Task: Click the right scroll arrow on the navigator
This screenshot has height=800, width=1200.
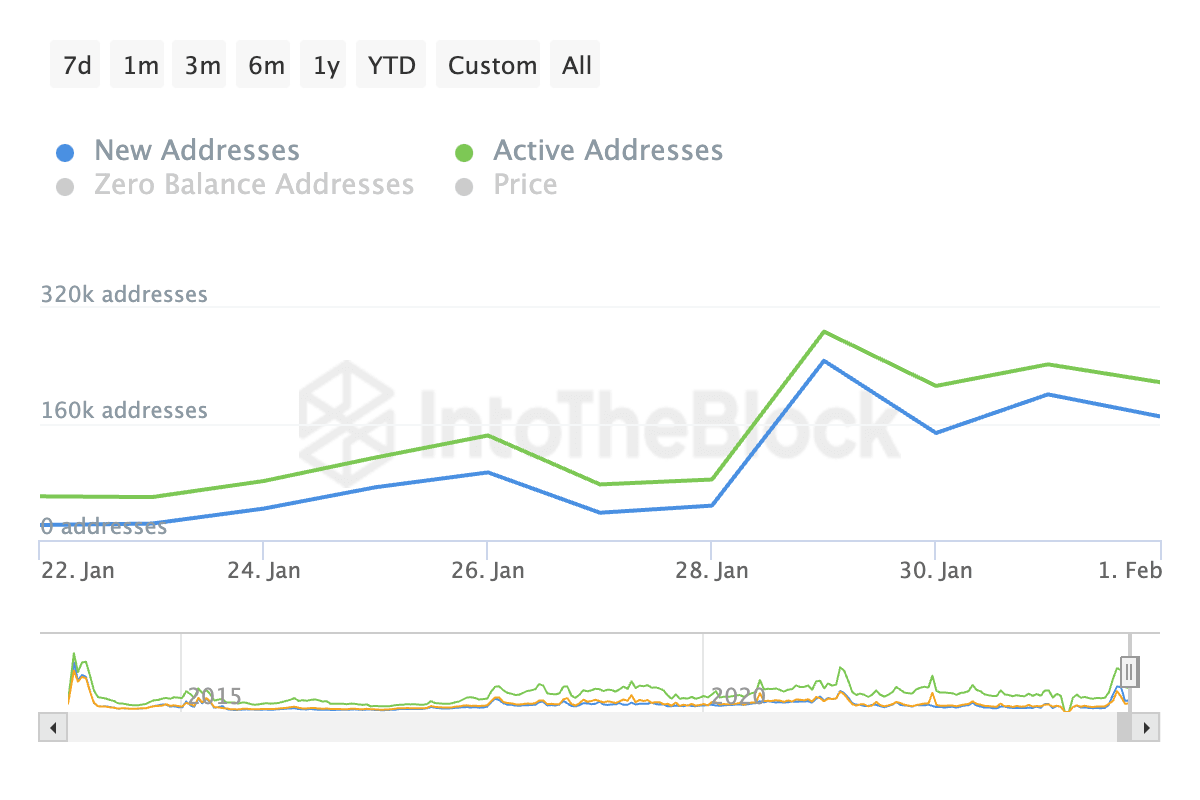Action: pos(1146,727)
